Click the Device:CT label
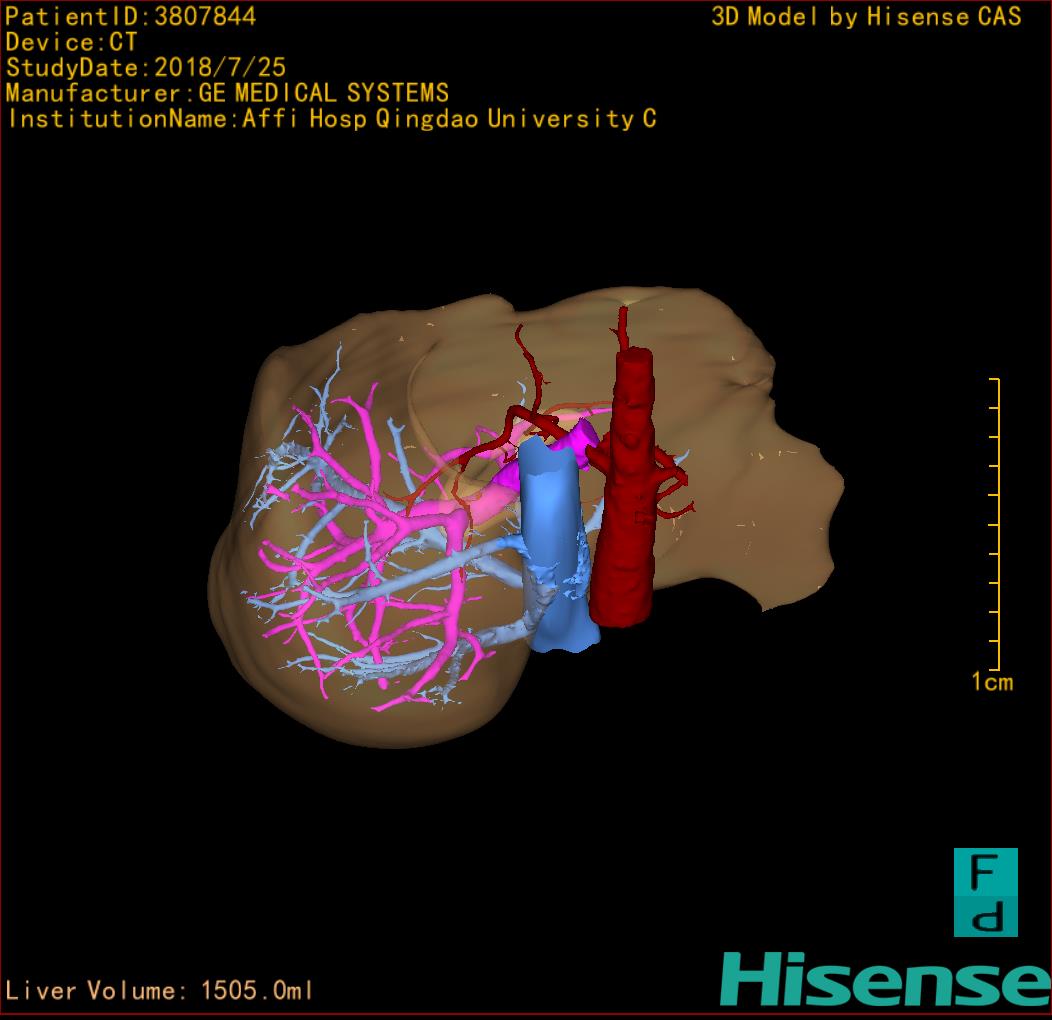This screenshot has height=1020, width=1052. [x=71, y=42]
